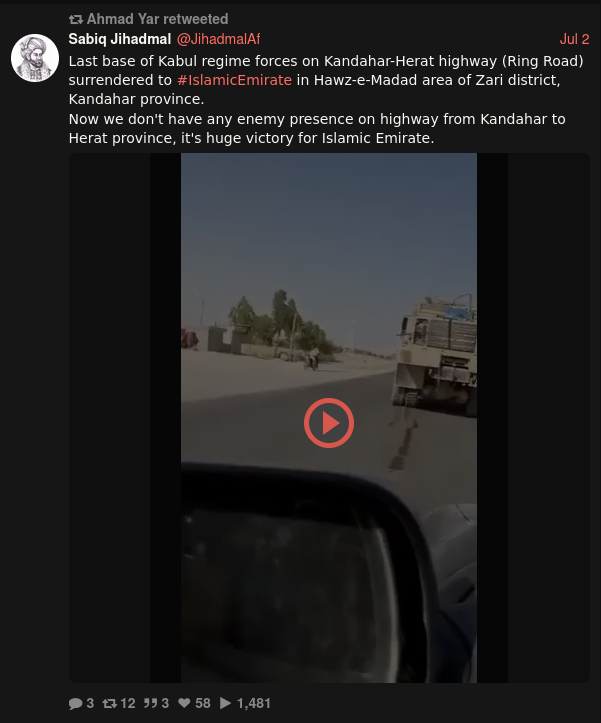
Task: Click the military truck in the video frame
Action: tap(434, 355)
